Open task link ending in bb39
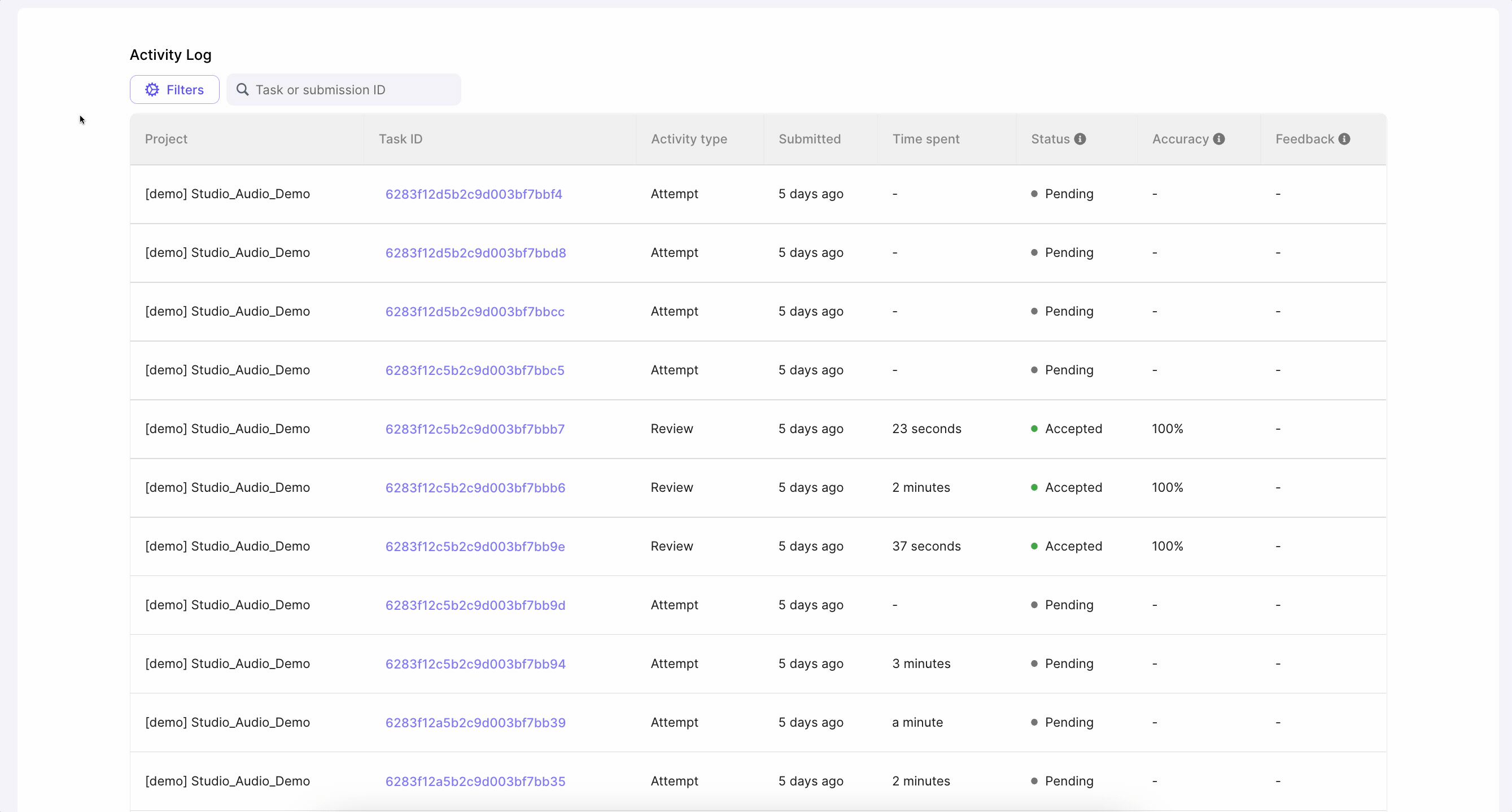 coord(475,723)
